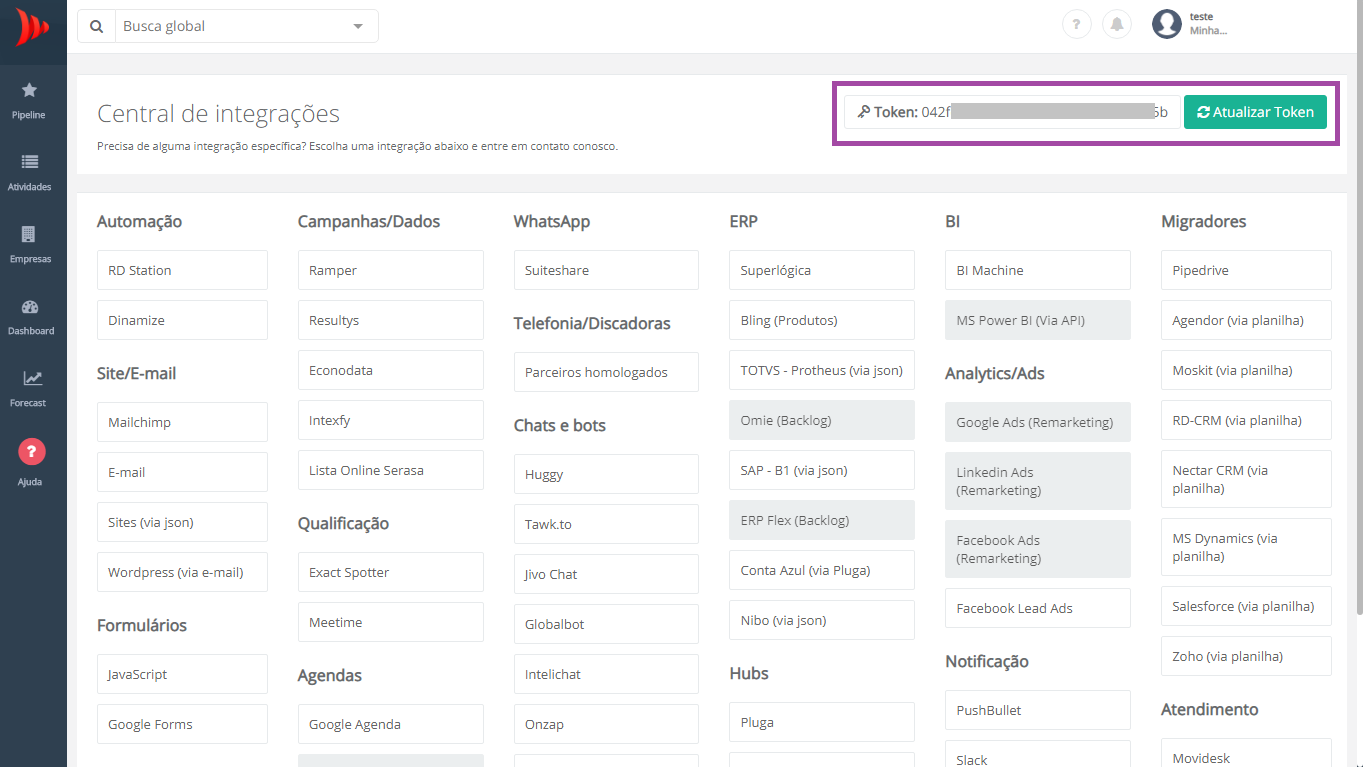
Task: Open the Google Forms integration
Action: pyautogui.click(x=182, y=724)
